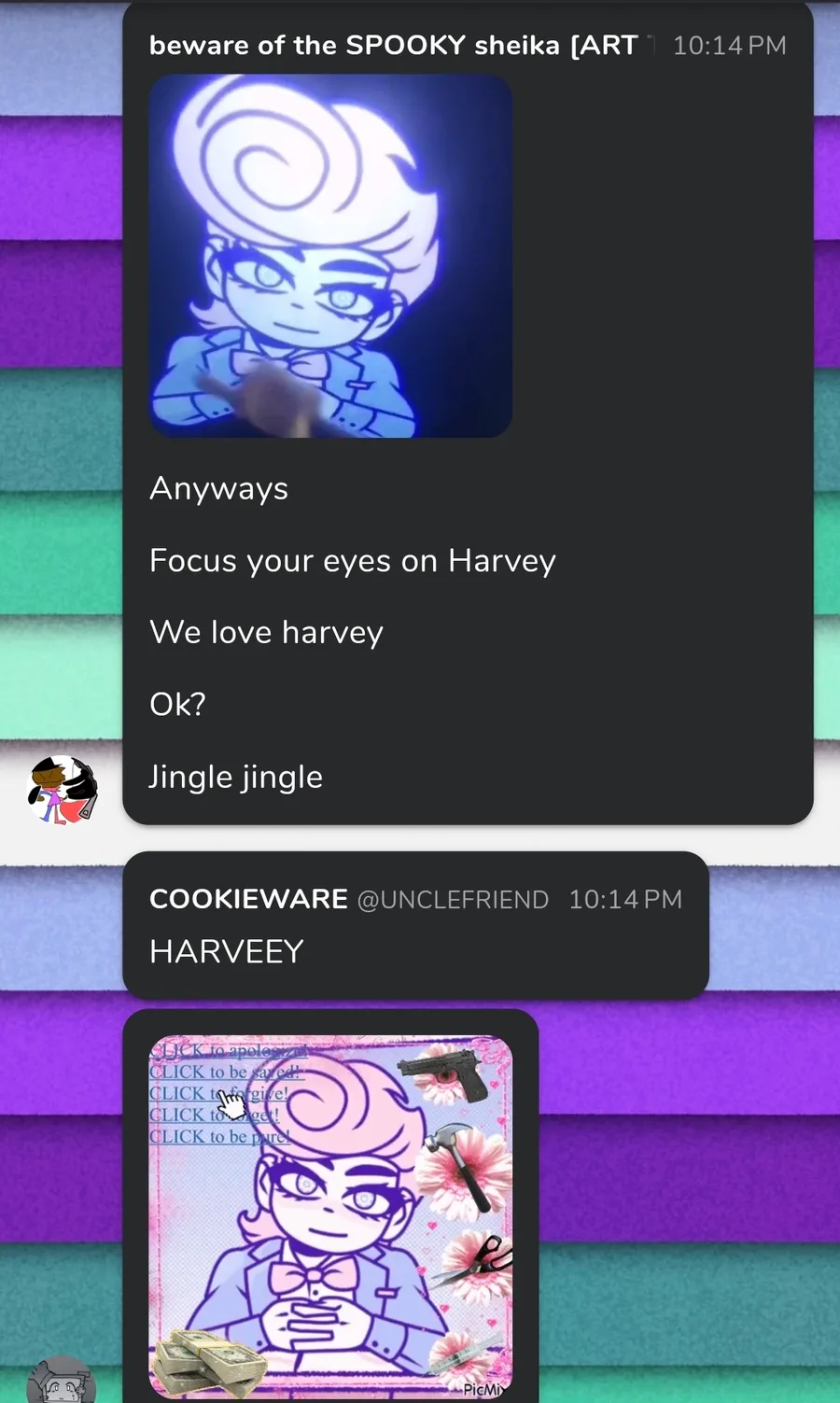
Task: Tap the 10:14 PM timestamp on top message
Action: [x=730, y=45]
